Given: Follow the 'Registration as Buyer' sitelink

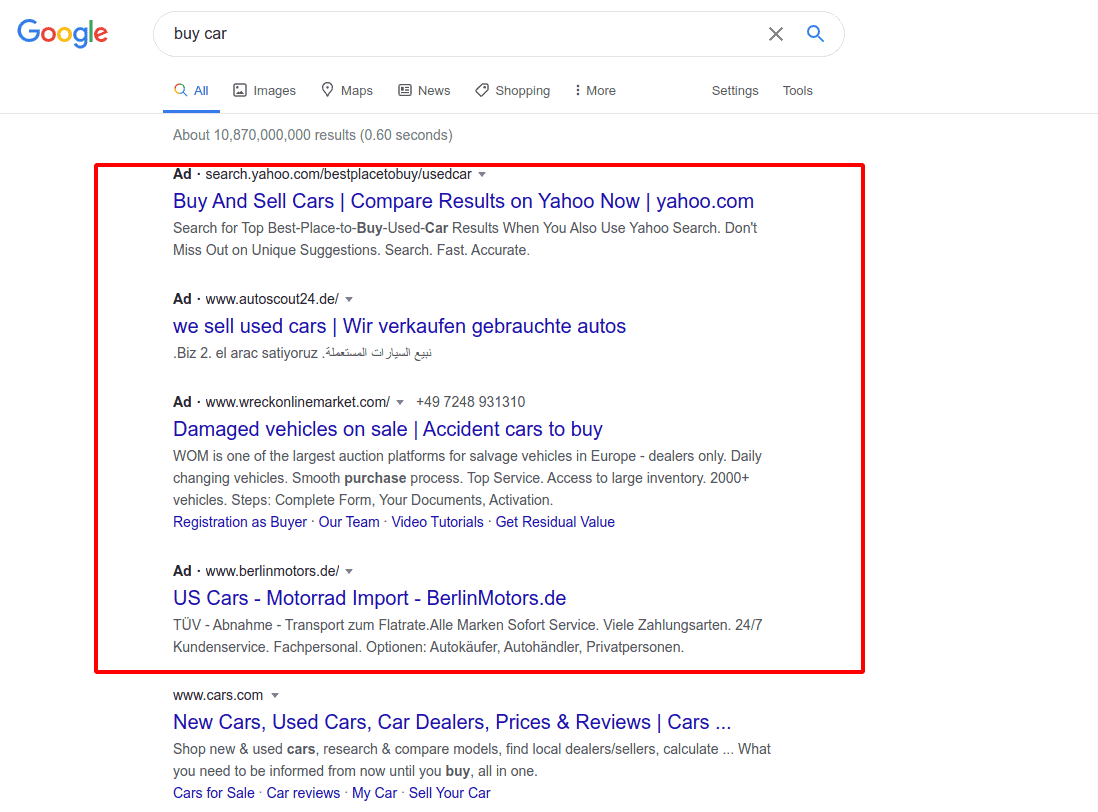Looking at the screenshot, I should point(240,522).
